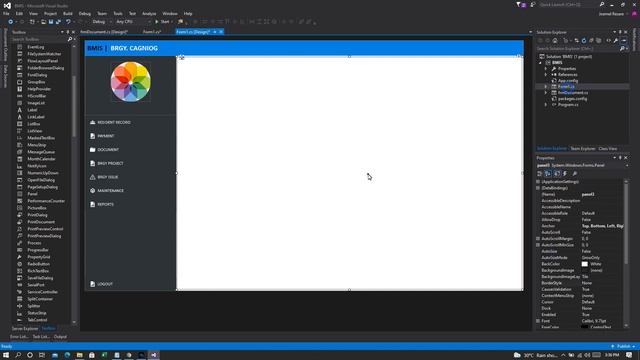Switch to the Class View tab

pos(608,149)
